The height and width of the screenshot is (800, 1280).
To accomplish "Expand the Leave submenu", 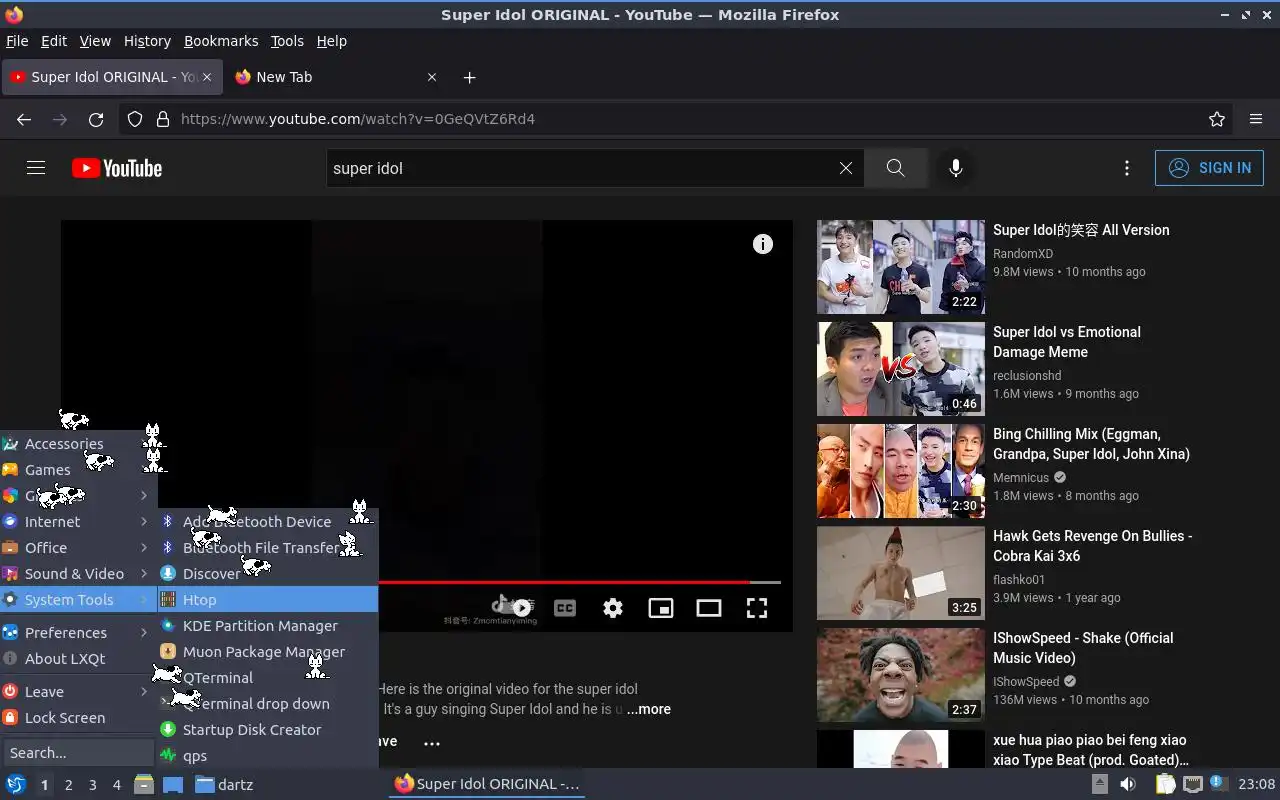I will tap(79, 691).
